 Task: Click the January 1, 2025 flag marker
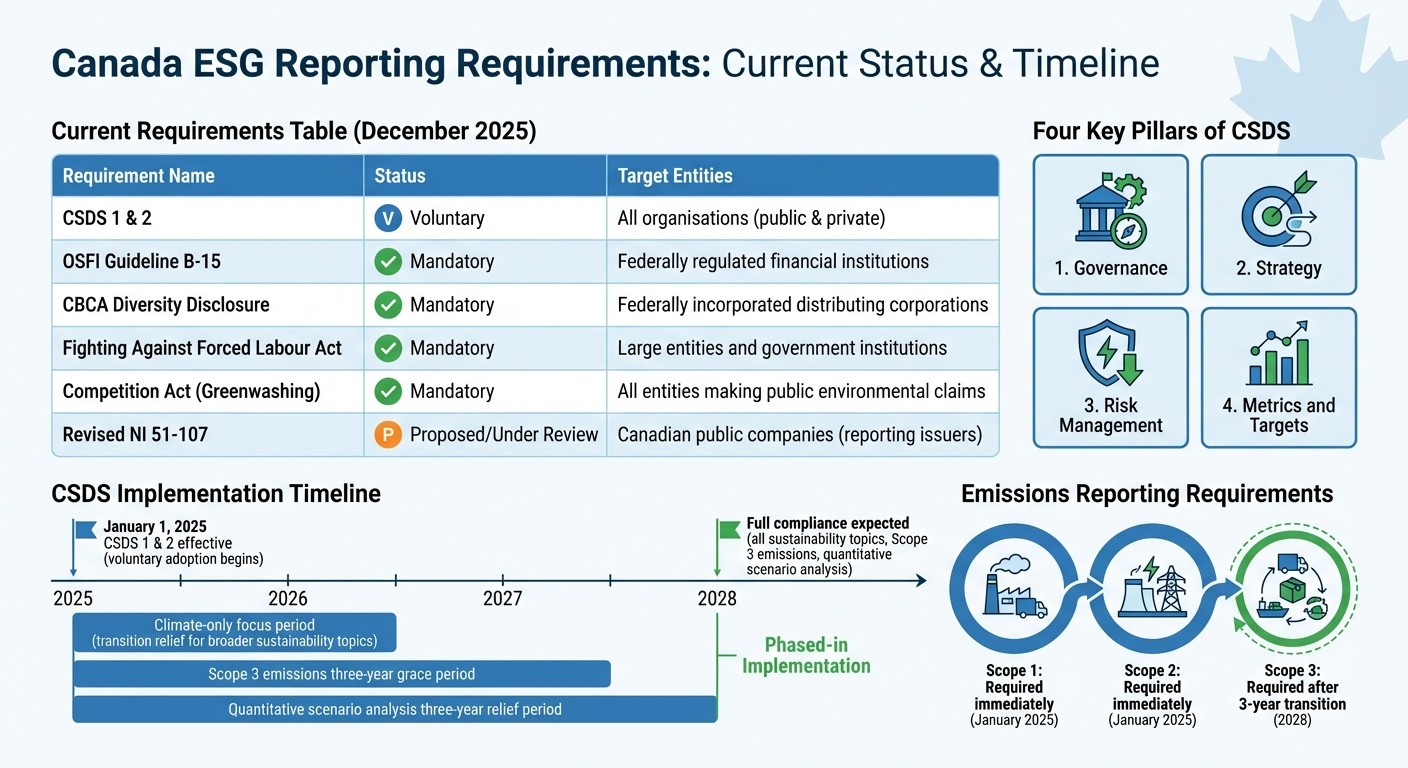click(x=83, y=530)
